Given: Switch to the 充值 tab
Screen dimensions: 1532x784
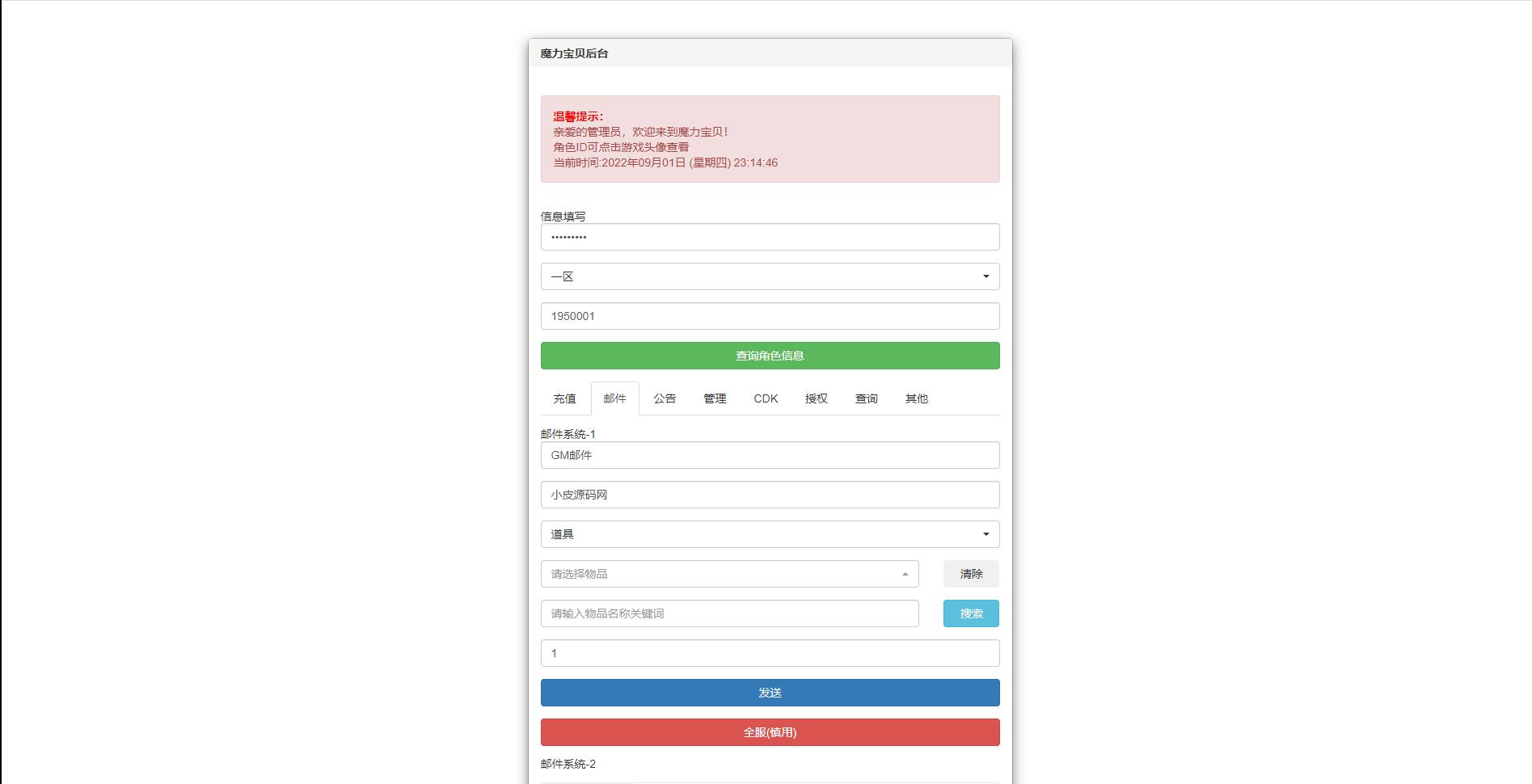Looking at the screenshot, I should (564, 398).
